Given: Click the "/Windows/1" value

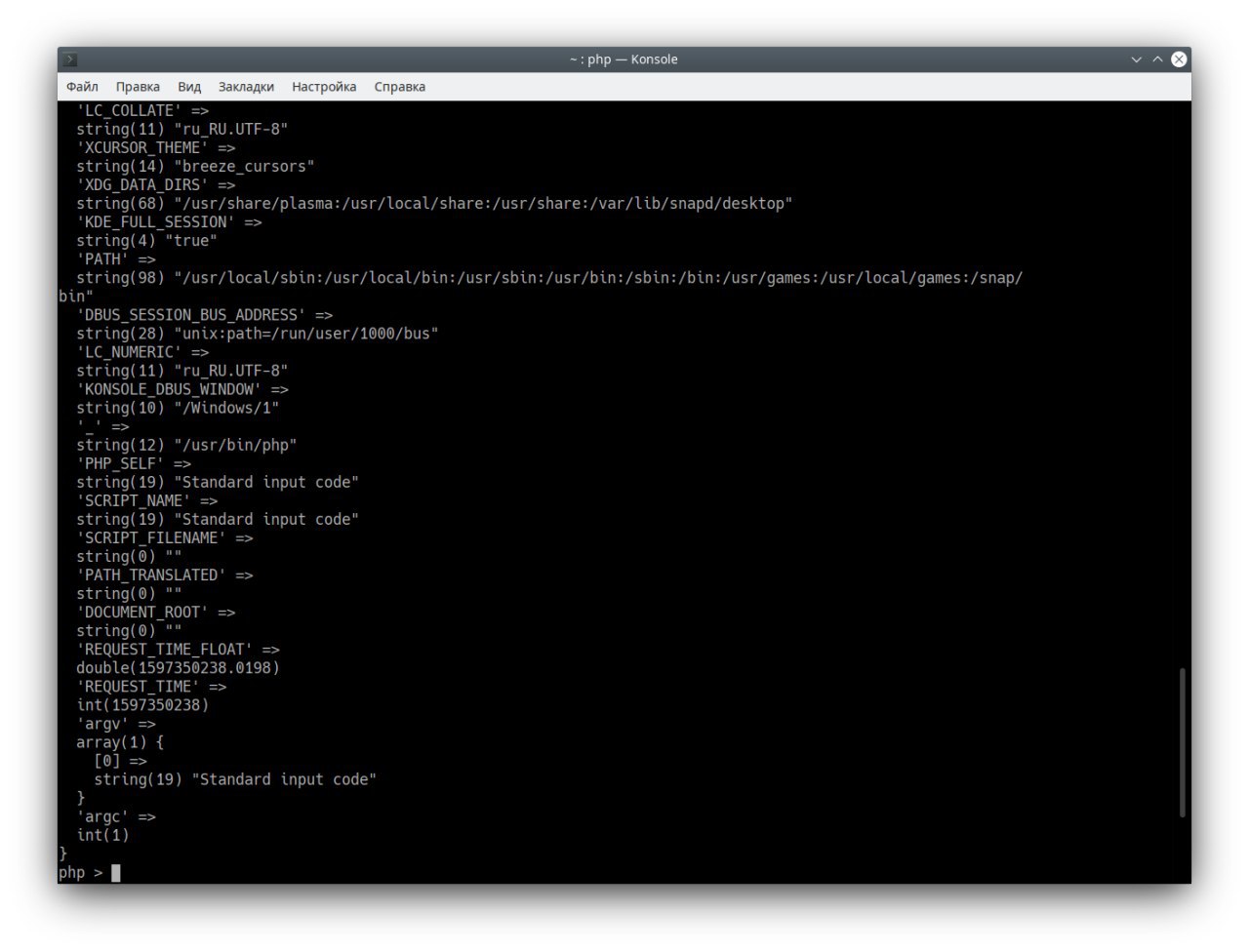Looking at the screenshot, I should coord(226,408).
